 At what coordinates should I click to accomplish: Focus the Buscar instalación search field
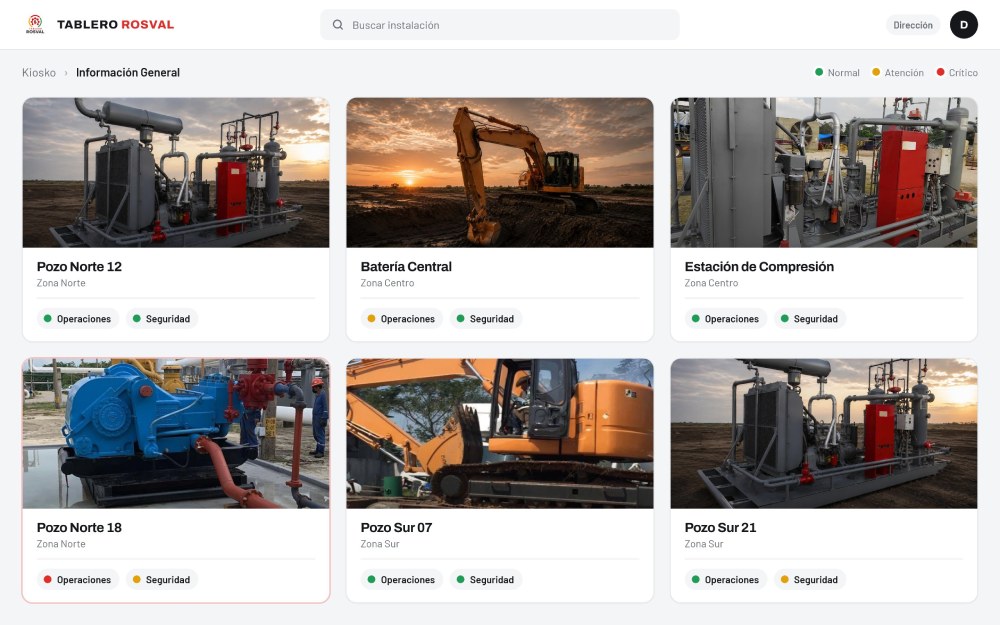500,25
